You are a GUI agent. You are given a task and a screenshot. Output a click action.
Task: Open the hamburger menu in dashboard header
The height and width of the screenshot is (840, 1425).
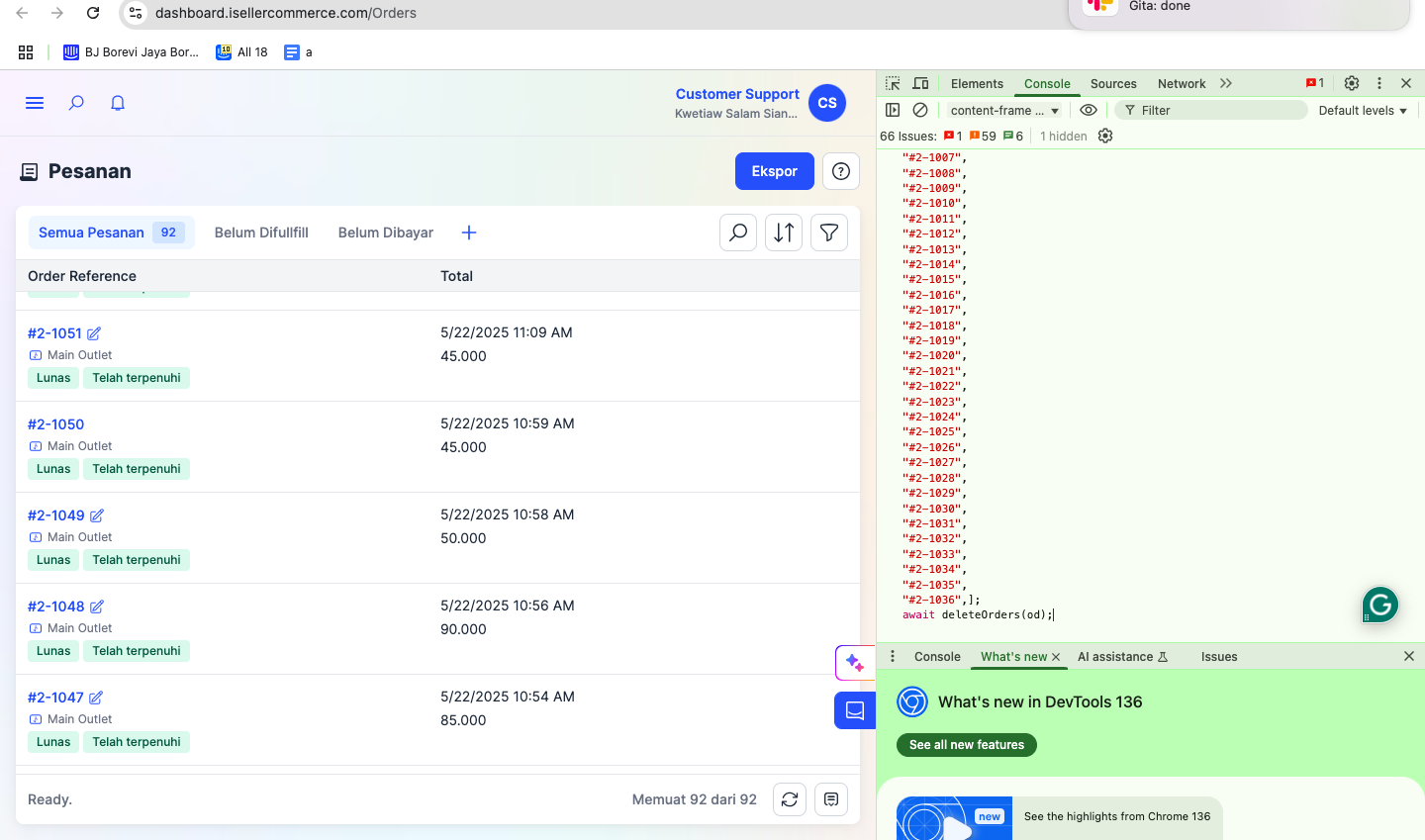pyautogui.click(x=35, y=103)
